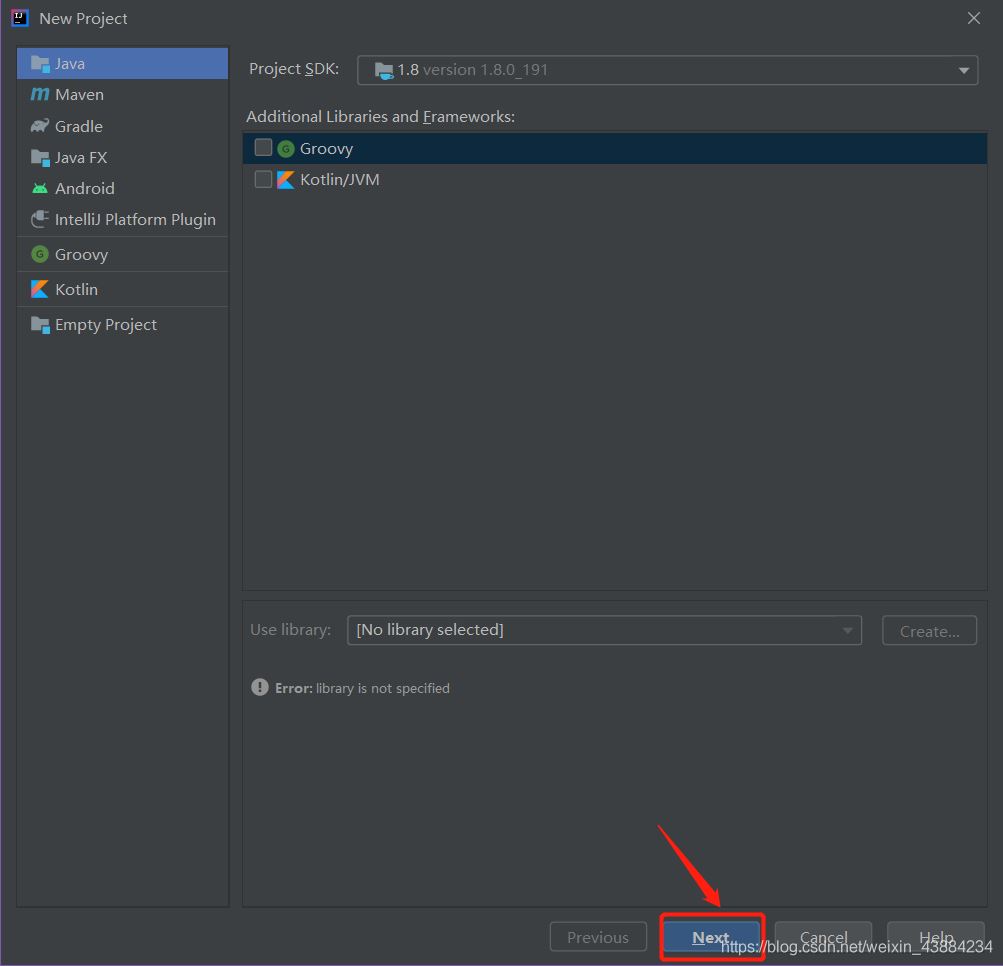Close the New Project dialog window
Screen dimensions: 1003x966
click(974, 18)
